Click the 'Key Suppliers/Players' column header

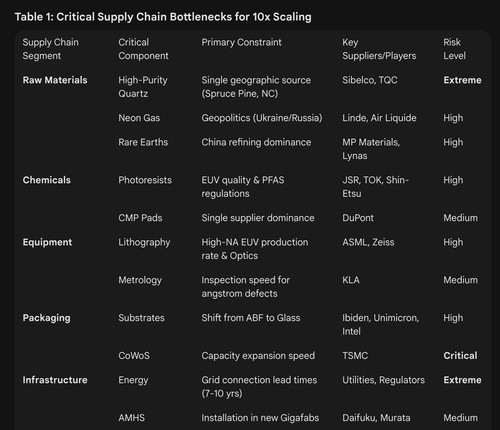point(379,49)
